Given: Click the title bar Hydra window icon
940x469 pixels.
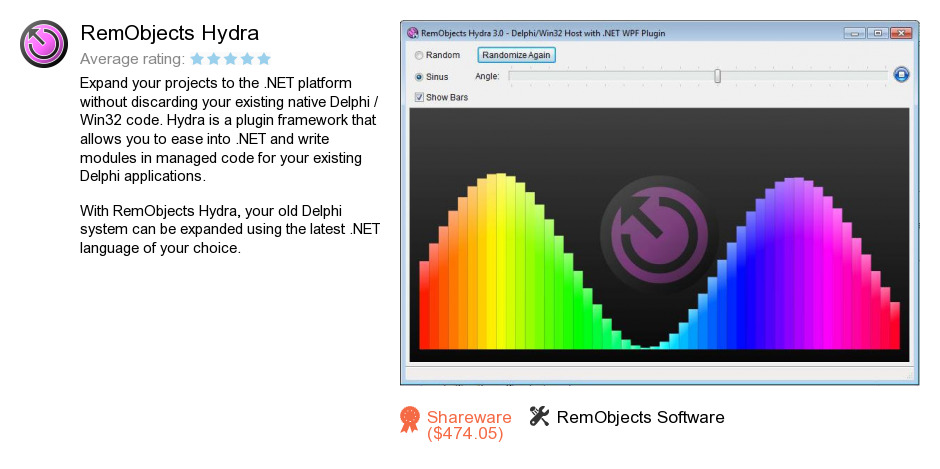Looking at the screenshot, I should coord(412,34).
